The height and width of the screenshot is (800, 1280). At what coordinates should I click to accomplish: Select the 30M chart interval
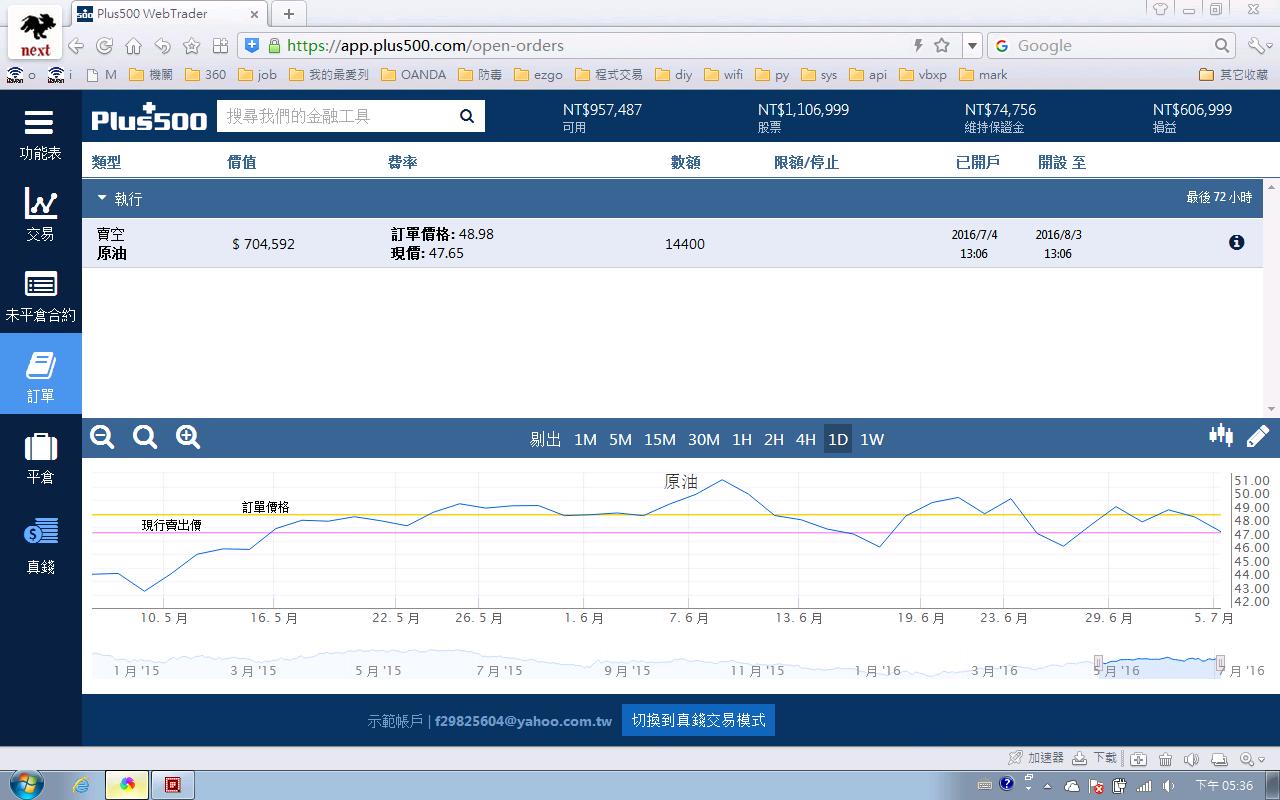(704, 439)
